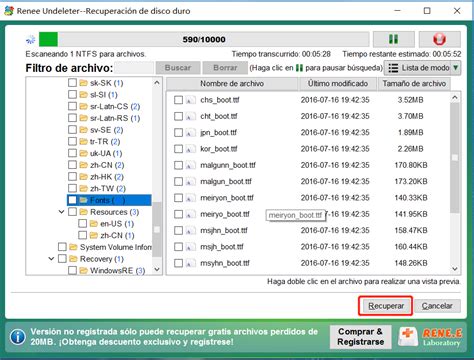The image size is (474, 360).
Task: Click the folder icon of en-US
Action: (x=94, y=223)
